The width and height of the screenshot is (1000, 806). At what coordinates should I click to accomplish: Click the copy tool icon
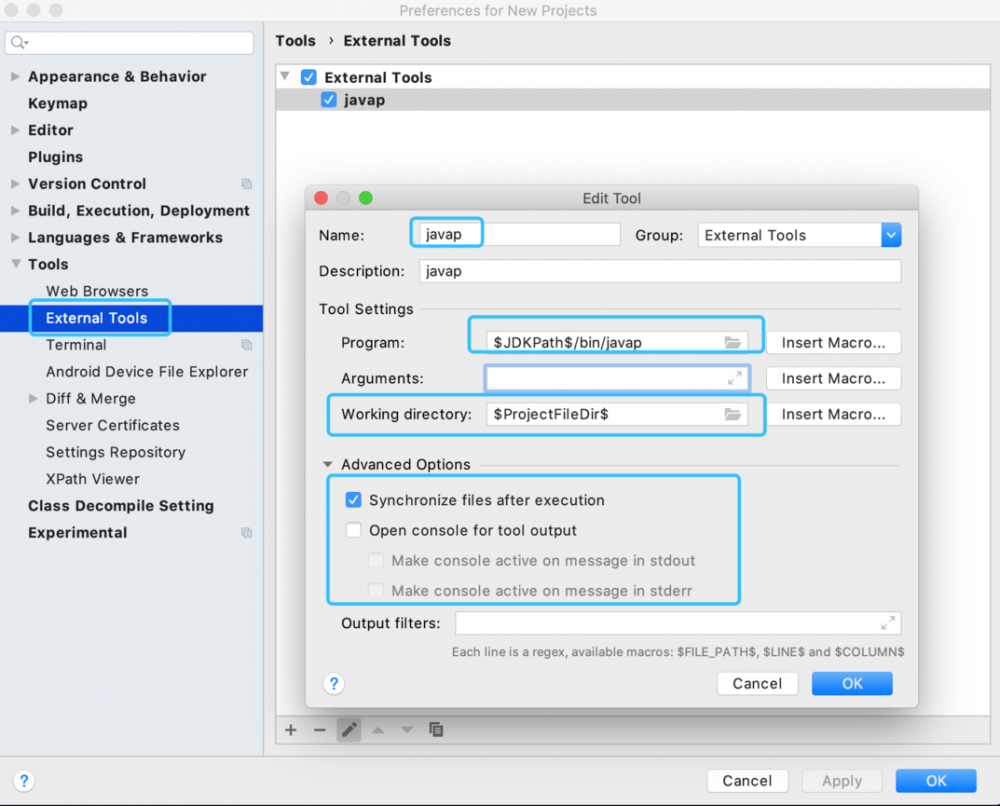[x=436, y=729]
